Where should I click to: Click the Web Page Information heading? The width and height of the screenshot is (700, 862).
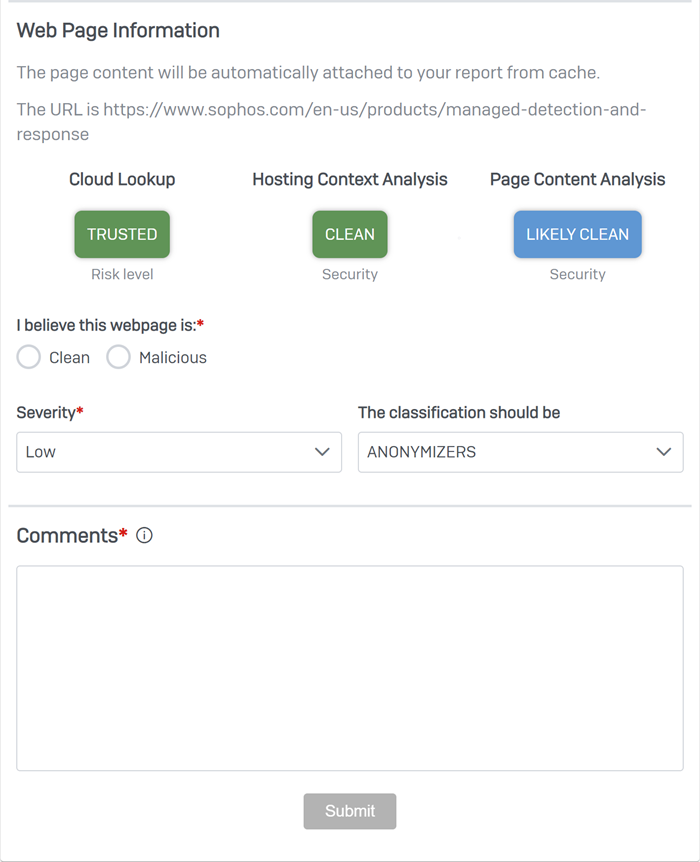pyautogui.click(x=117, y=31)
